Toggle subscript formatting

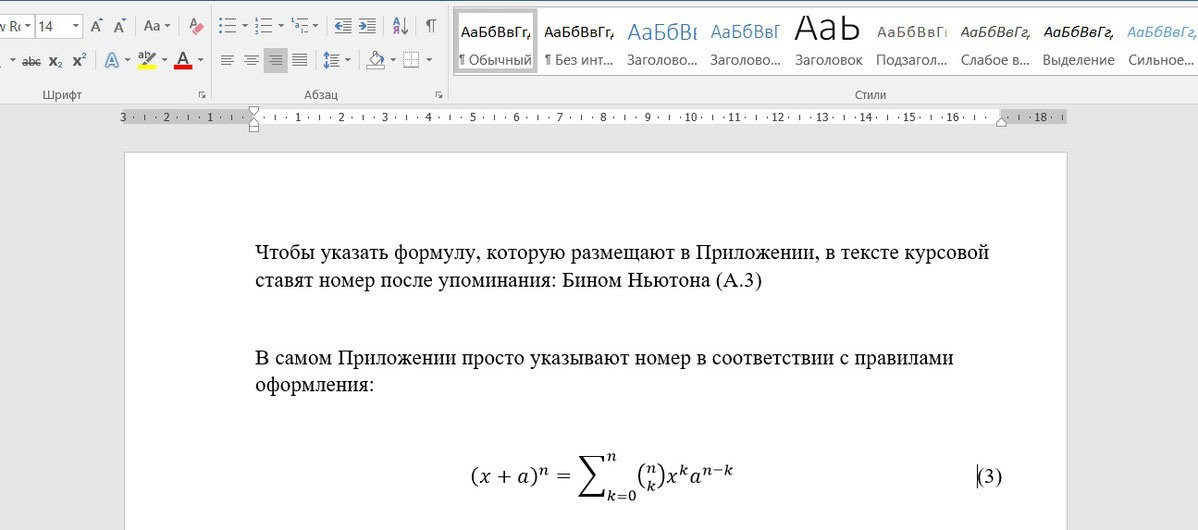coord(55,61)
